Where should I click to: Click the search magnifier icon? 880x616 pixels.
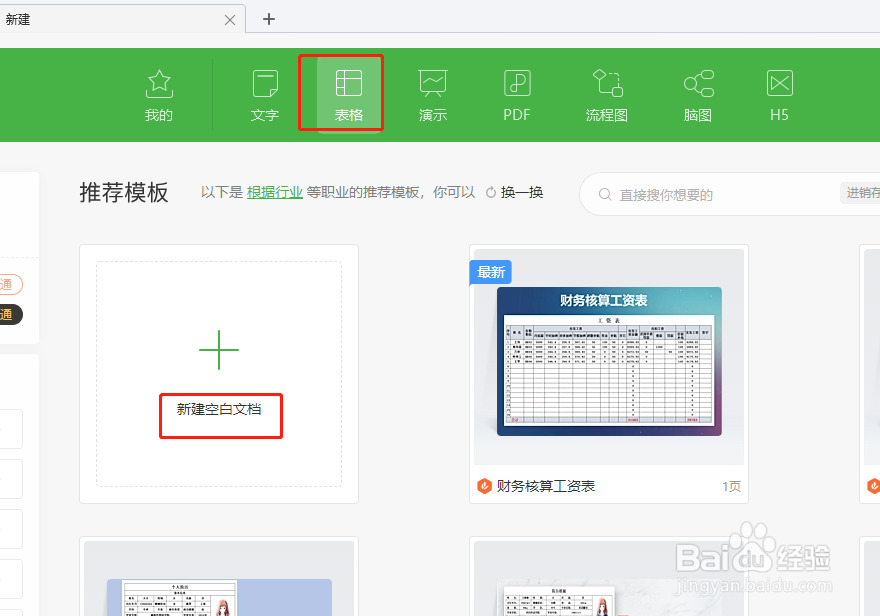pyautogui.click(x=607, y=194)
